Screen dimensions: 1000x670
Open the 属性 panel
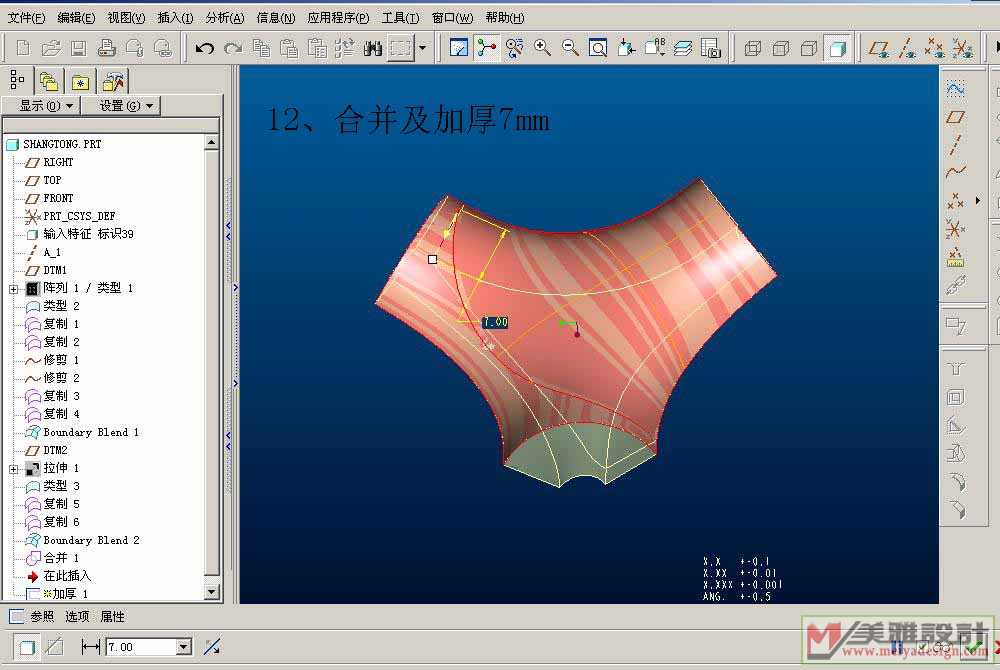tap(113, 616)
